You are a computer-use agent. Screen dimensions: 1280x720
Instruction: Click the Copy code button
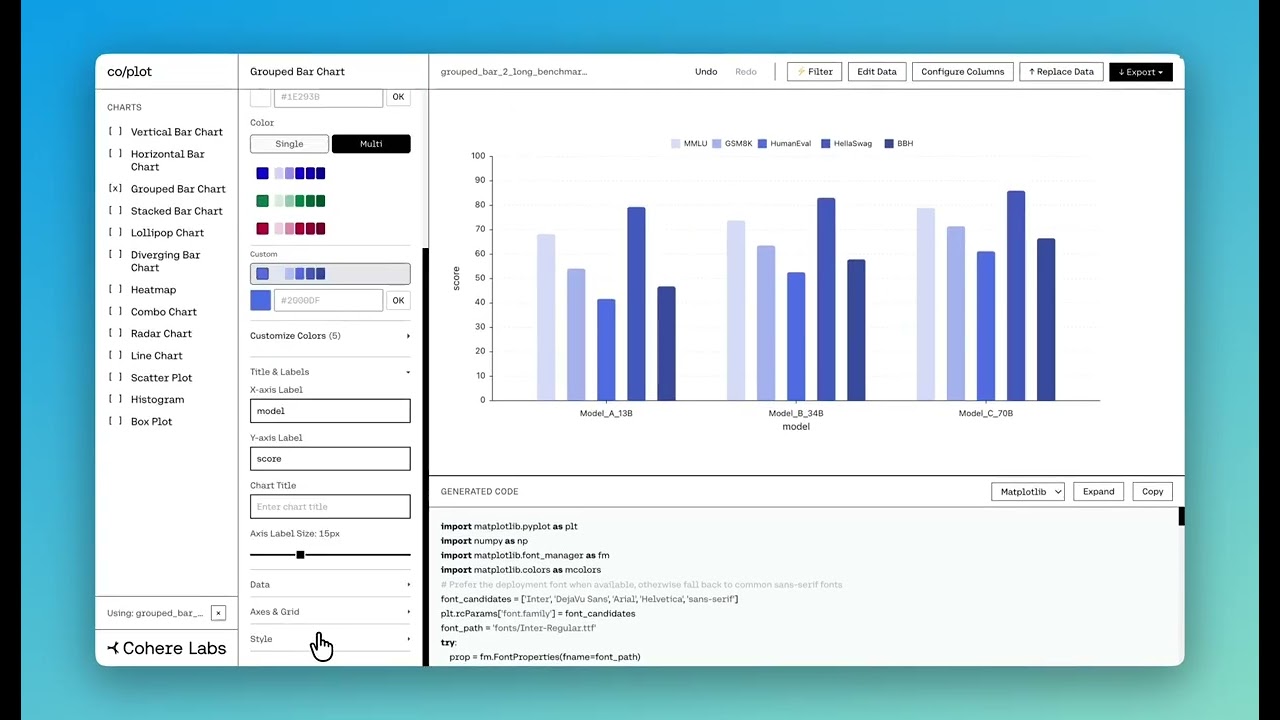[1152, 492]
